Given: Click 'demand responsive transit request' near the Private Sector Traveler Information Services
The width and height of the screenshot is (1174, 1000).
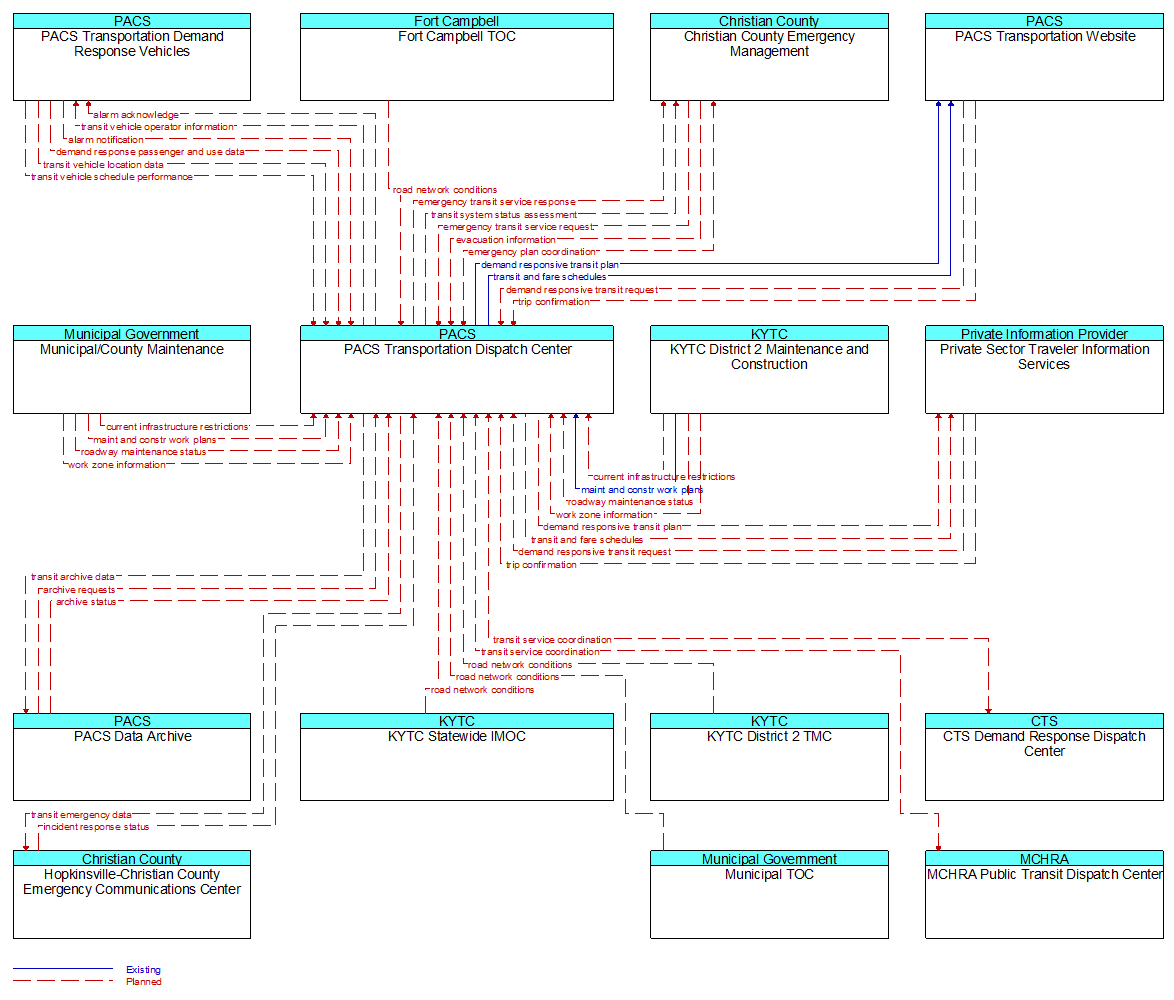Looking at the screenshot, I should click(594, 552).
